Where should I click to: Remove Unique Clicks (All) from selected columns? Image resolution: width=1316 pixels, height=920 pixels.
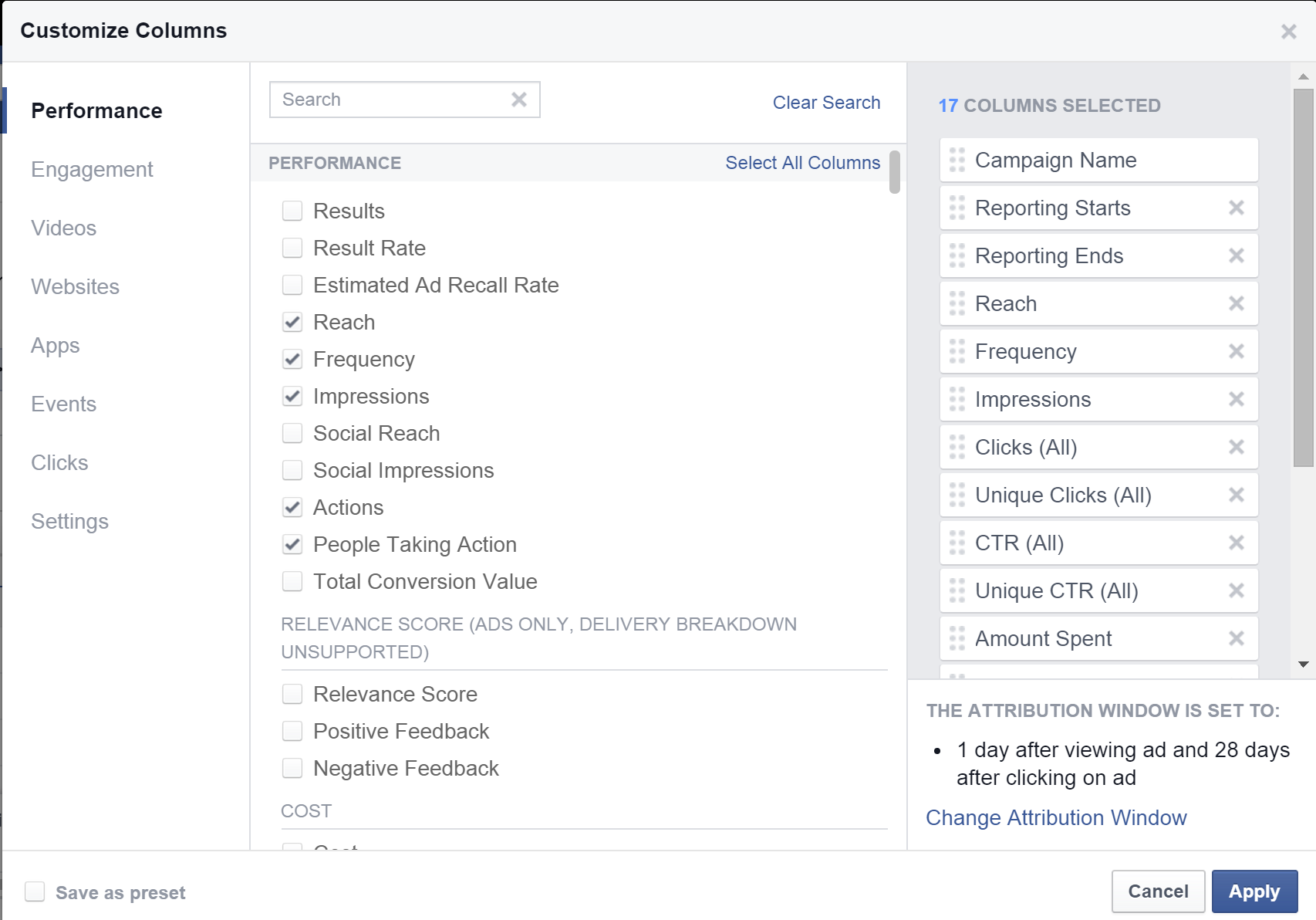coord(1236,495)
